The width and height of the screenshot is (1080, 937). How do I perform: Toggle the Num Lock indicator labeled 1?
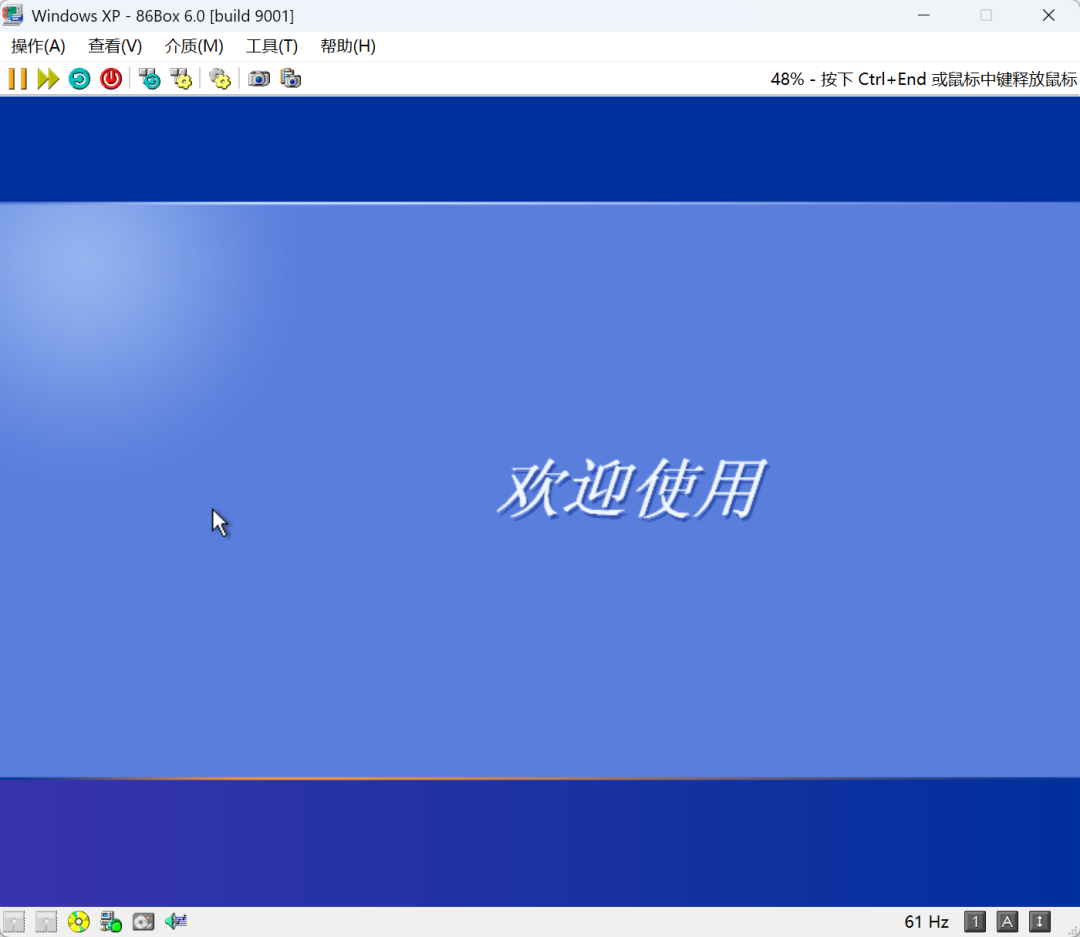(975, 922)
